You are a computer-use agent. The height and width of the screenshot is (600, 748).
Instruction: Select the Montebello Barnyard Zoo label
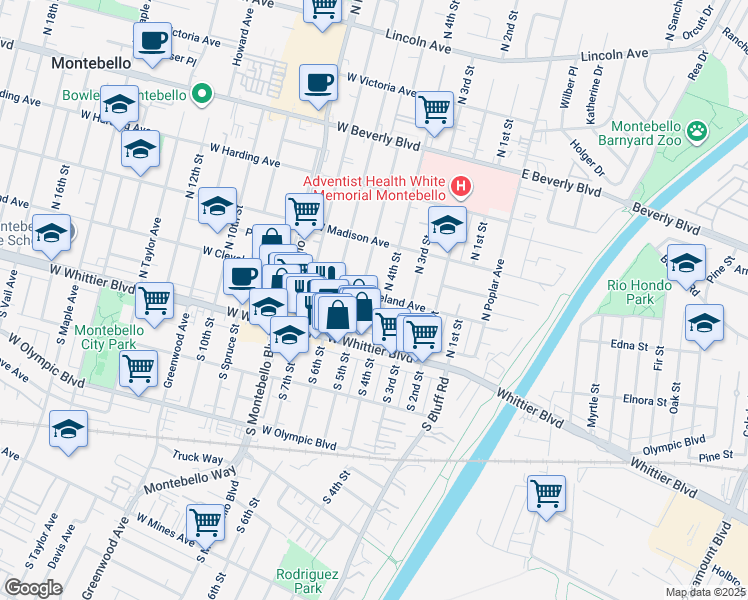[x=640, y=134]
